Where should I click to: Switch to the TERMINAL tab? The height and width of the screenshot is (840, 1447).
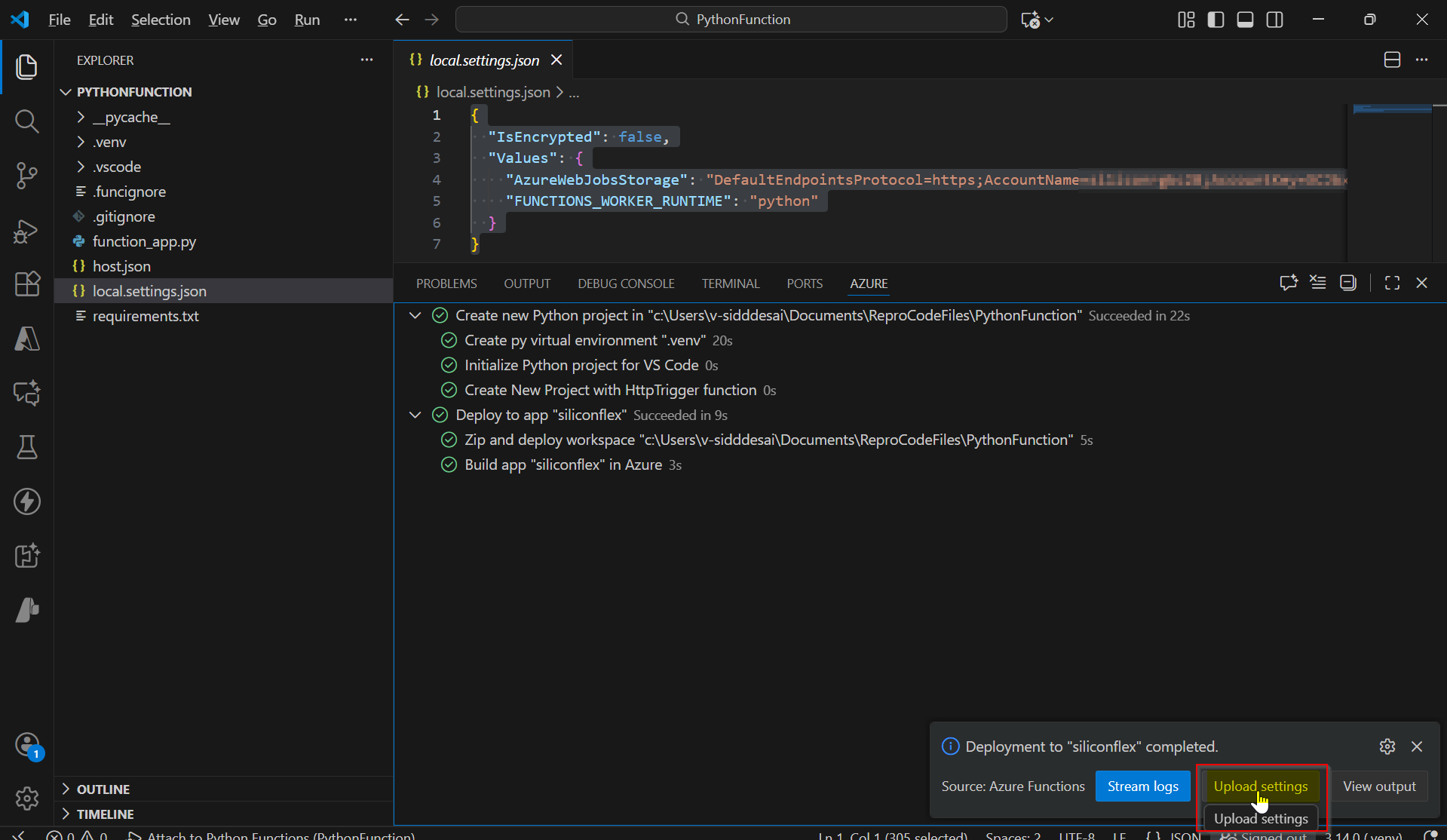pyautogui.click(x=730, y=284)
